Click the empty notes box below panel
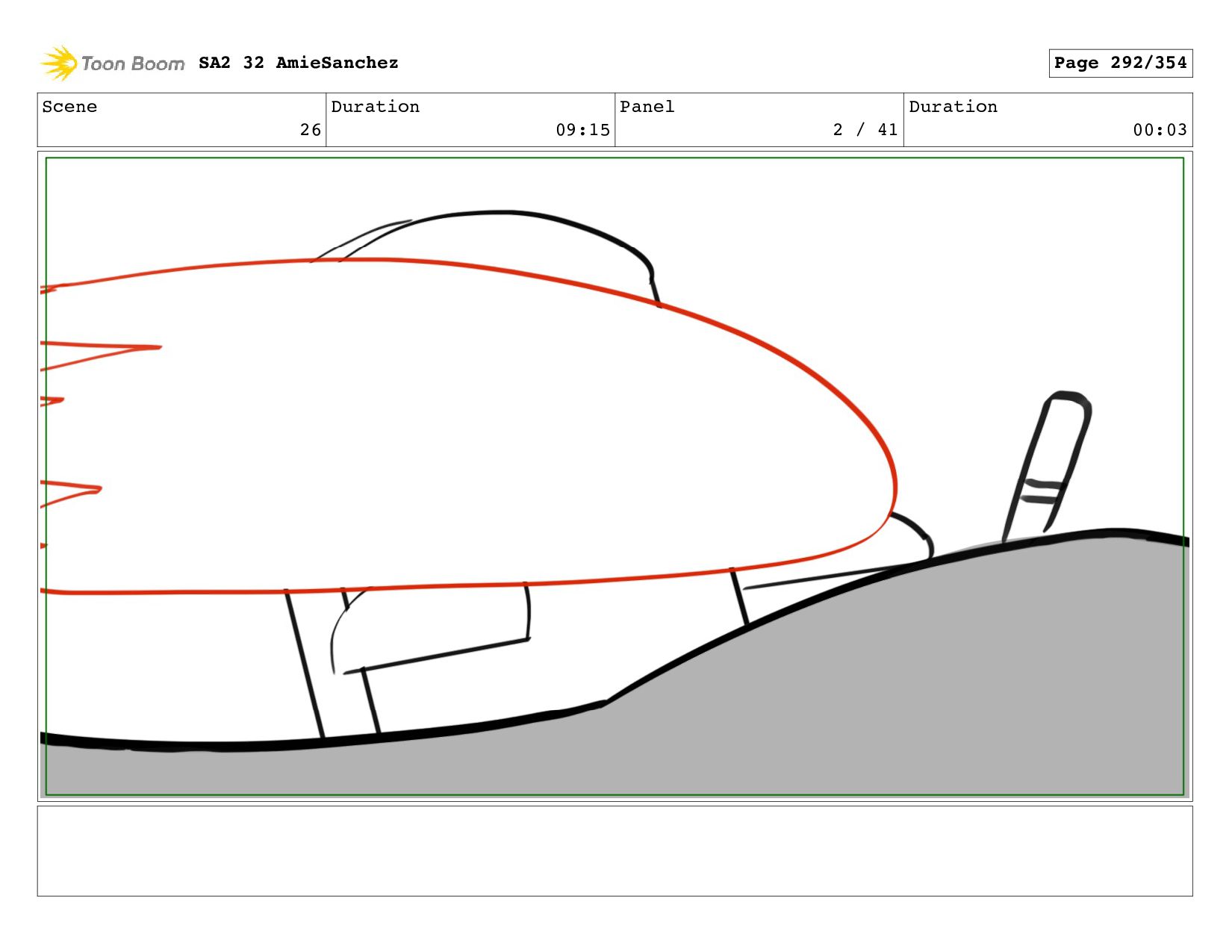The width and height of the screenshot is (1232, 952). point(615,850)
